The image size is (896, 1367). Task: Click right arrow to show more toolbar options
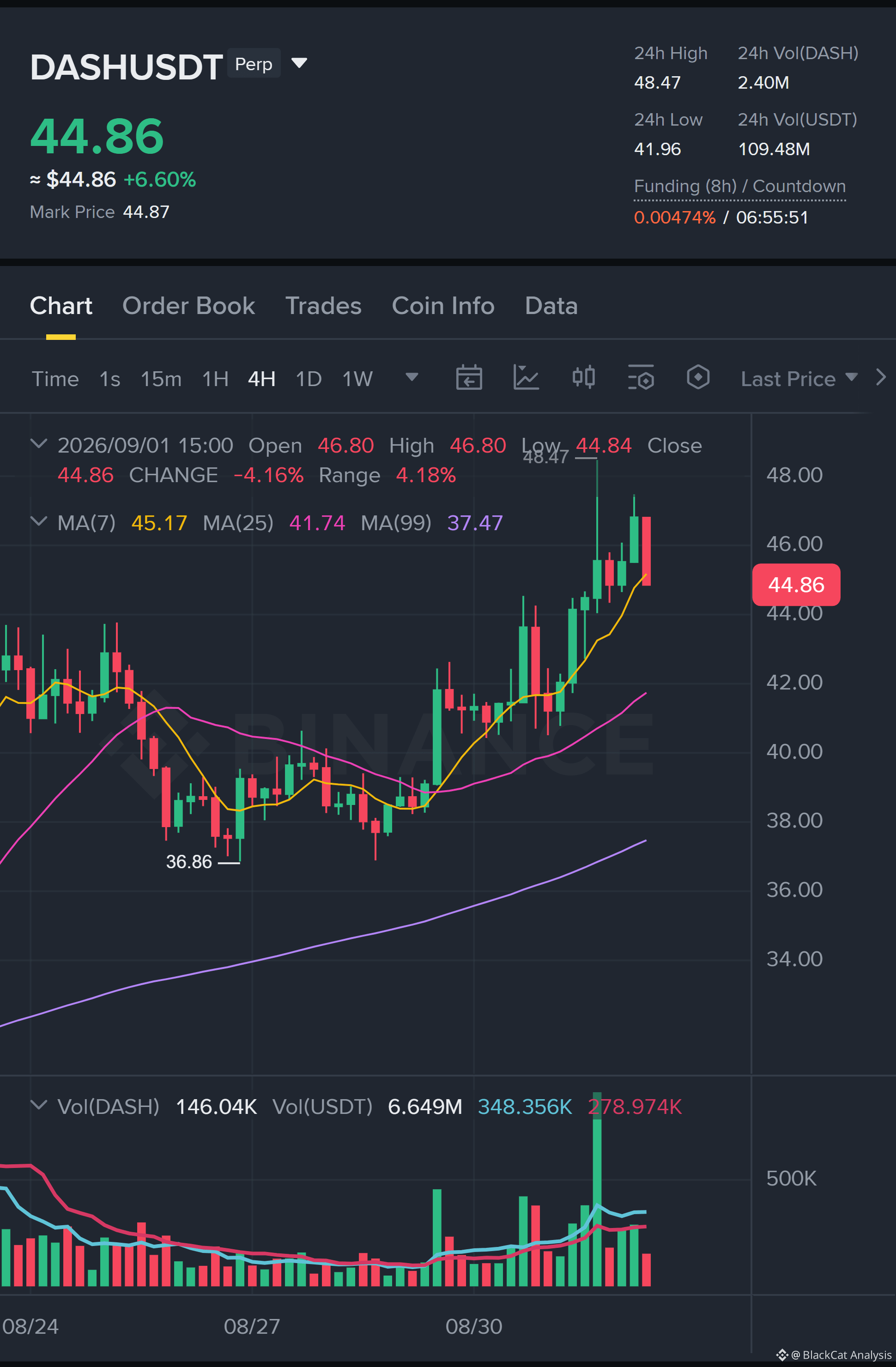click(880, 377)
